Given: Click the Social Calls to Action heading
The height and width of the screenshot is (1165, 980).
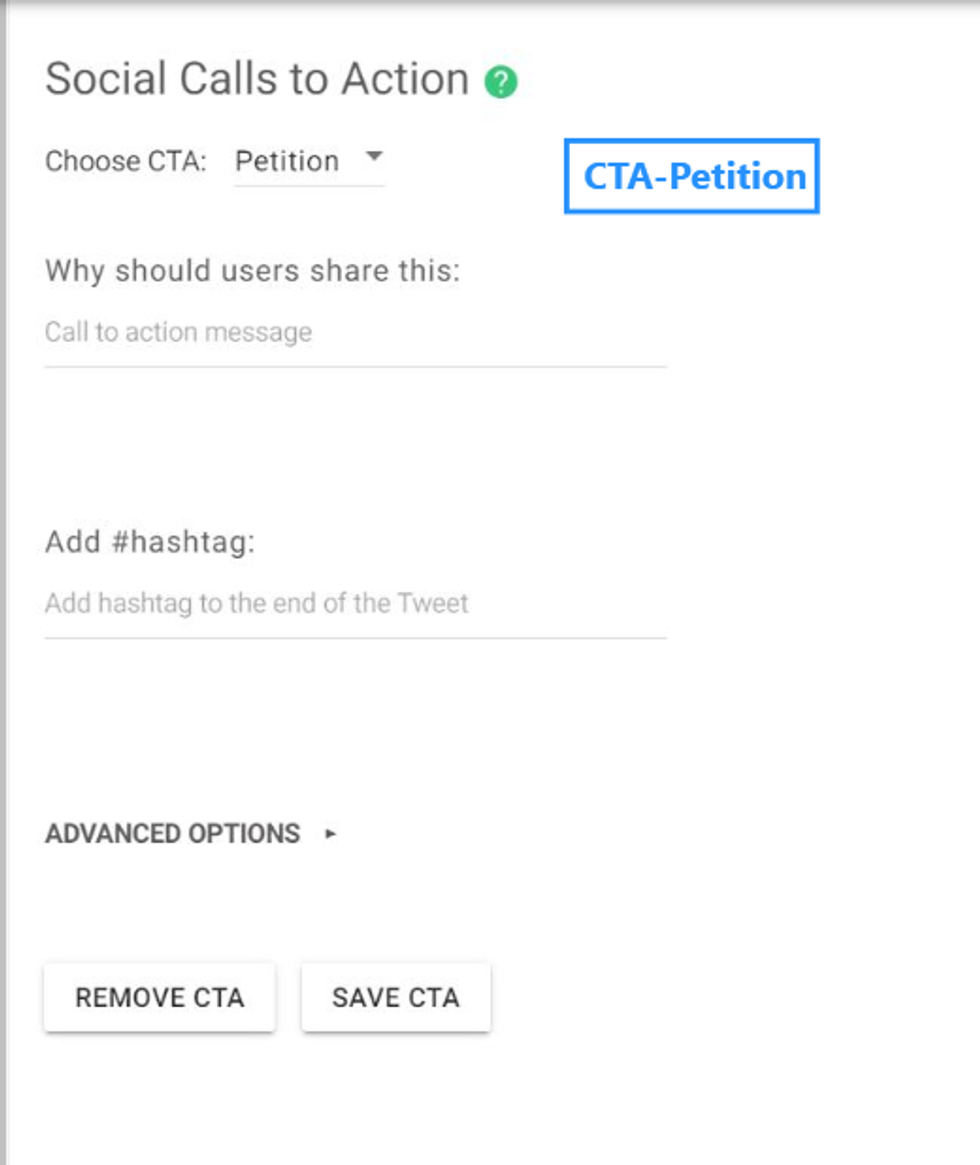Looking at the screenshot, I should (257, 79).
